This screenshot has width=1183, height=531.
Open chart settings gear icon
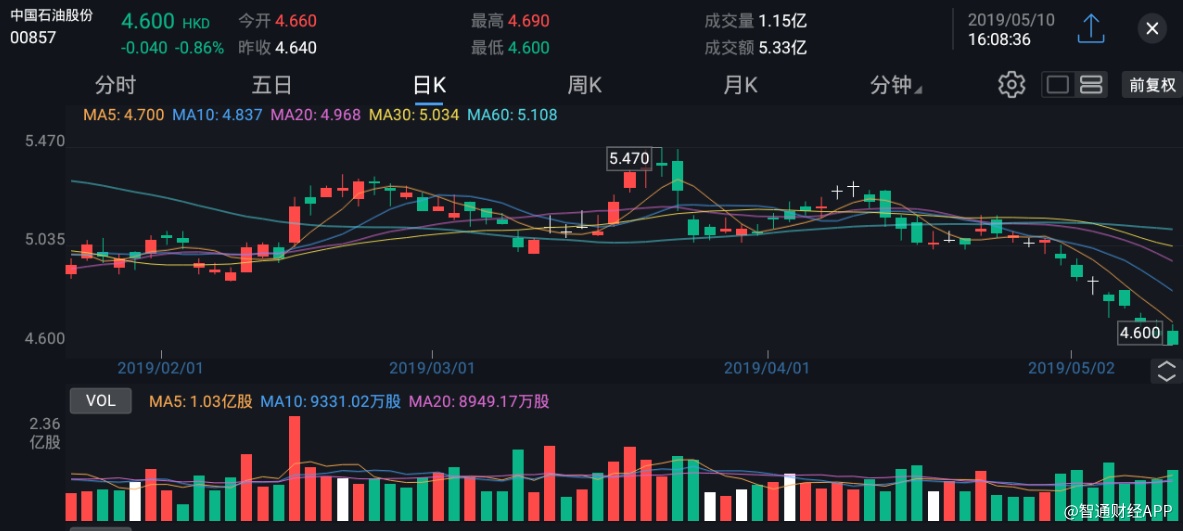point(1011,84)
